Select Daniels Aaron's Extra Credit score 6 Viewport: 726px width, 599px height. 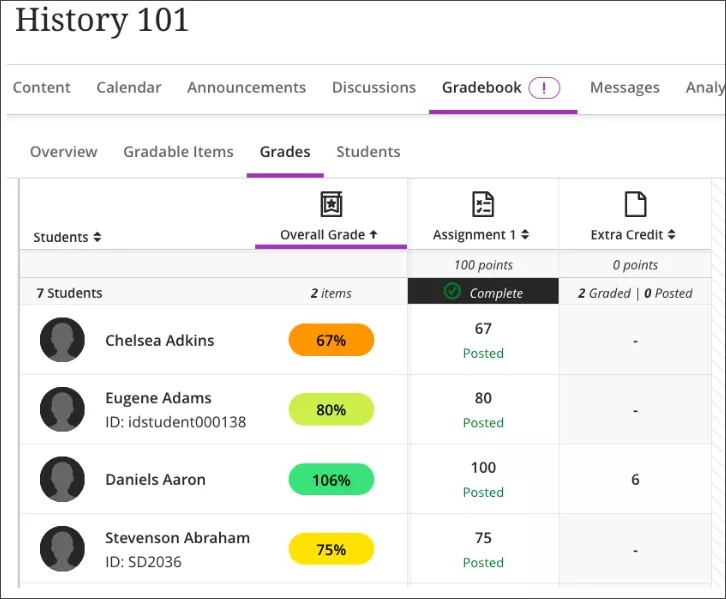[x=635, y=480]
